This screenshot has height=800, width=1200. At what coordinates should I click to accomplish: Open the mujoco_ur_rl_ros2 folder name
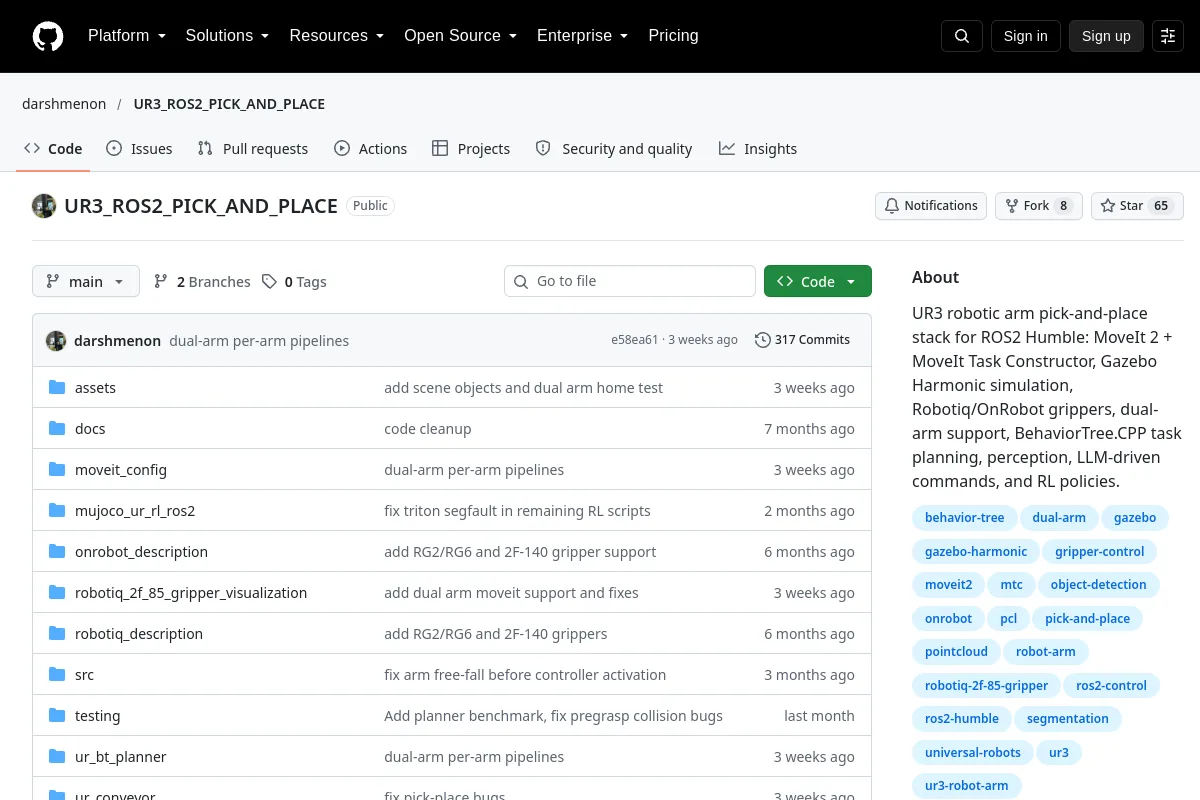tap(135, 511)
